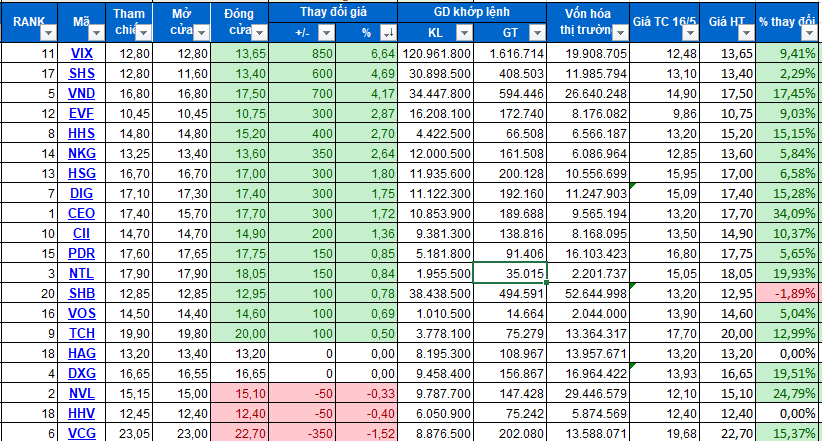The height and width of the screenshot is (441, 822).
Task: Select VCG closing price cell 22,70
Action: (x=240, y=433)
